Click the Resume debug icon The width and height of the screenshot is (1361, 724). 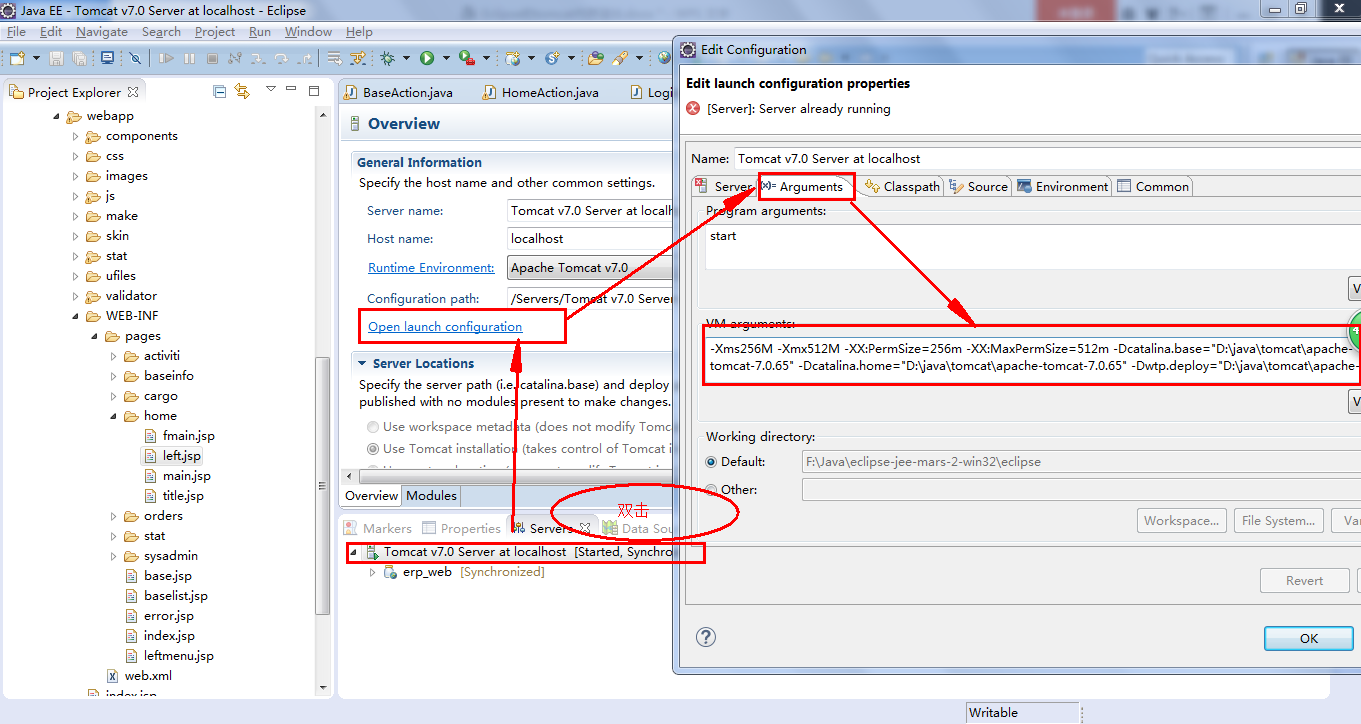[x=166, y=58]
